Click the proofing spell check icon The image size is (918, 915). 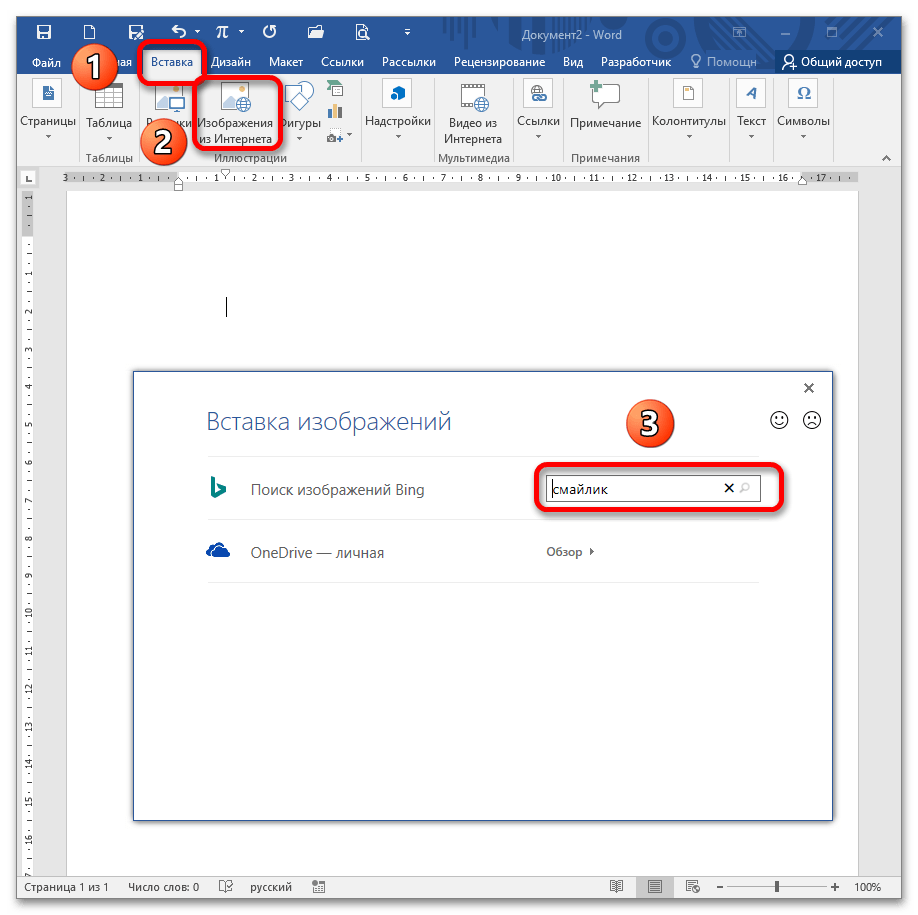[x=225, y=886]
